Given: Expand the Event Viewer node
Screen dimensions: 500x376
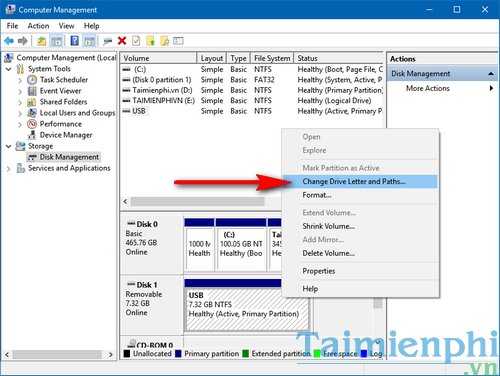Looking at the screenshot, I should 20,91.
